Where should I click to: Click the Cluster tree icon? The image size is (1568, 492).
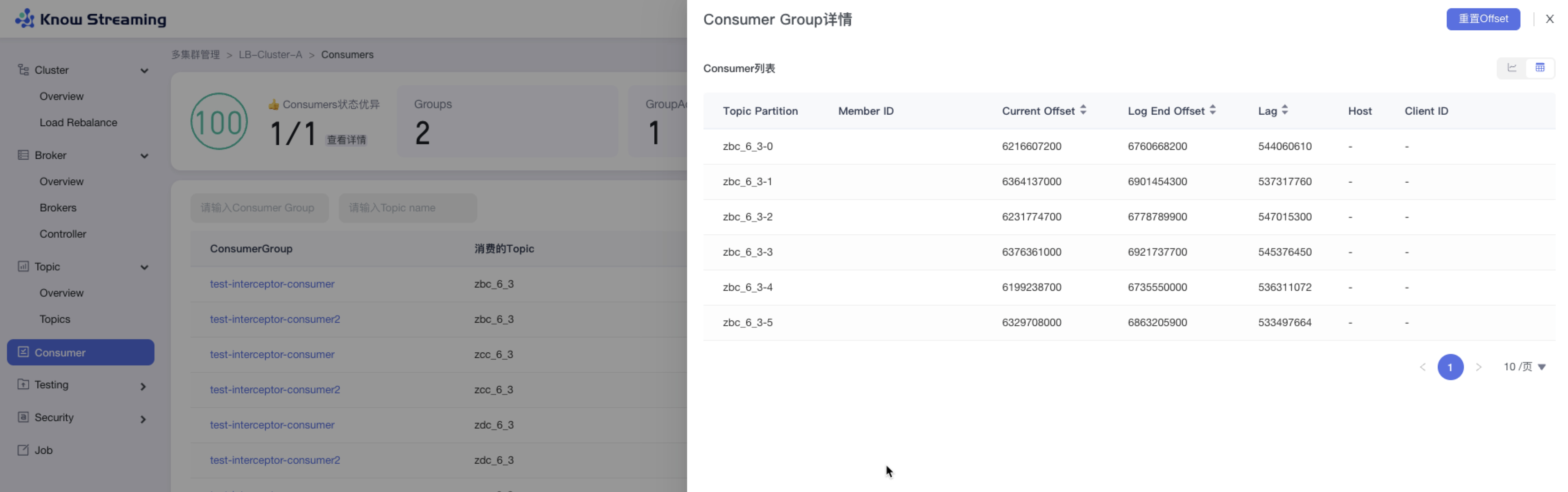23,69
